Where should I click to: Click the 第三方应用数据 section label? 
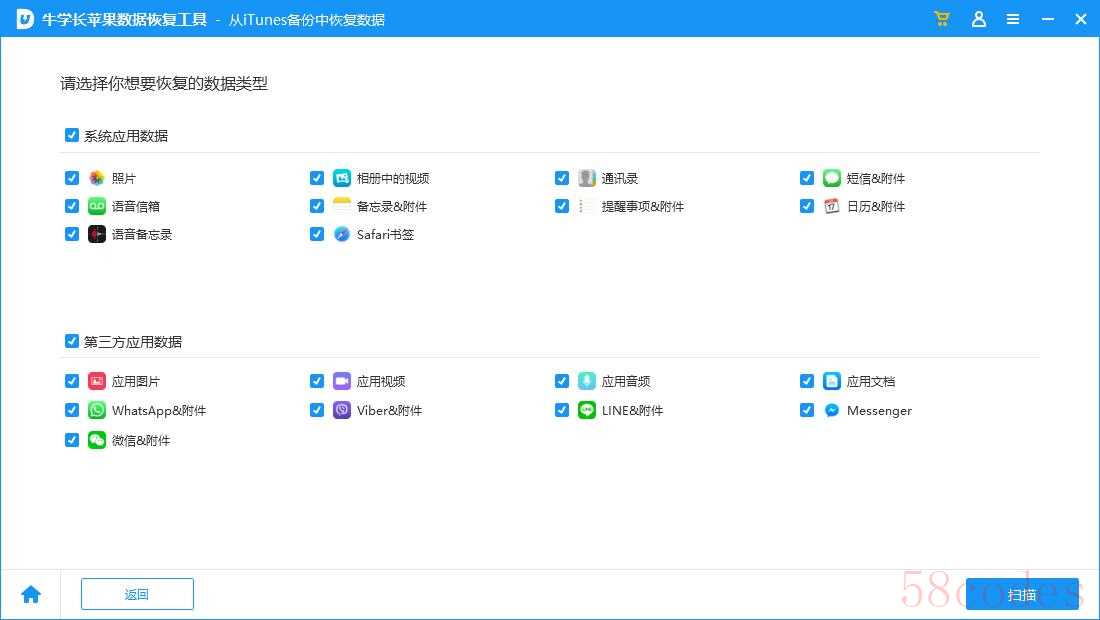click(133, 342)
